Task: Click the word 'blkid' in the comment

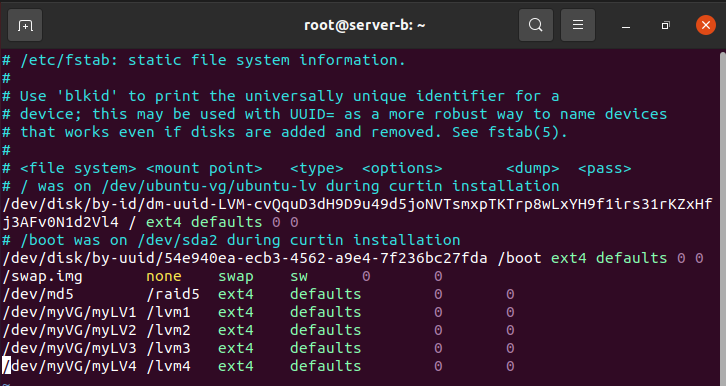Action: [x=88, y=96]
